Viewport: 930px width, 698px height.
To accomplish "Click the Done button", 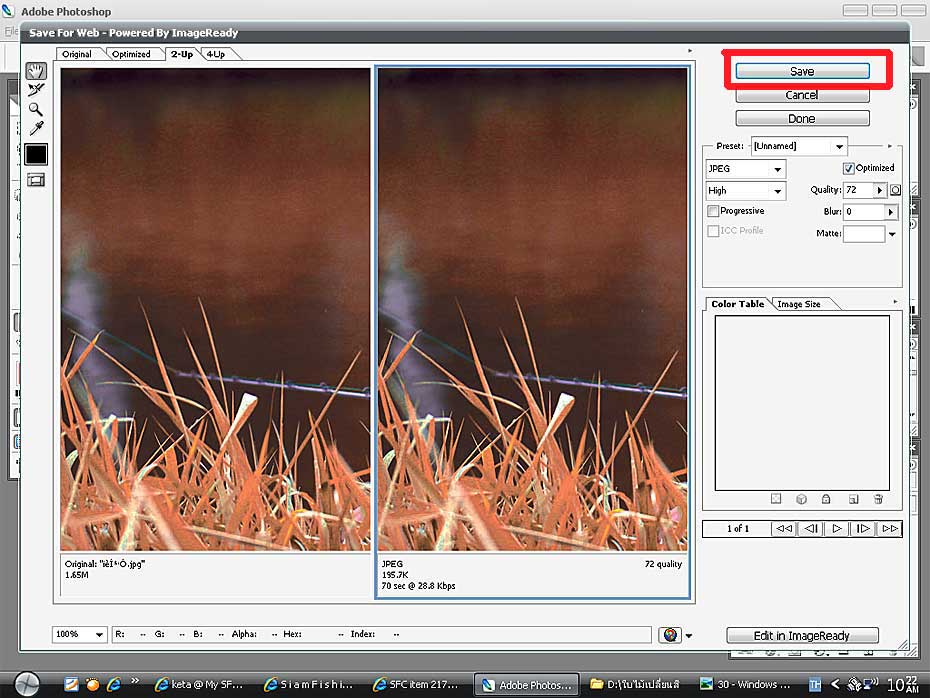I will (802, 119).
